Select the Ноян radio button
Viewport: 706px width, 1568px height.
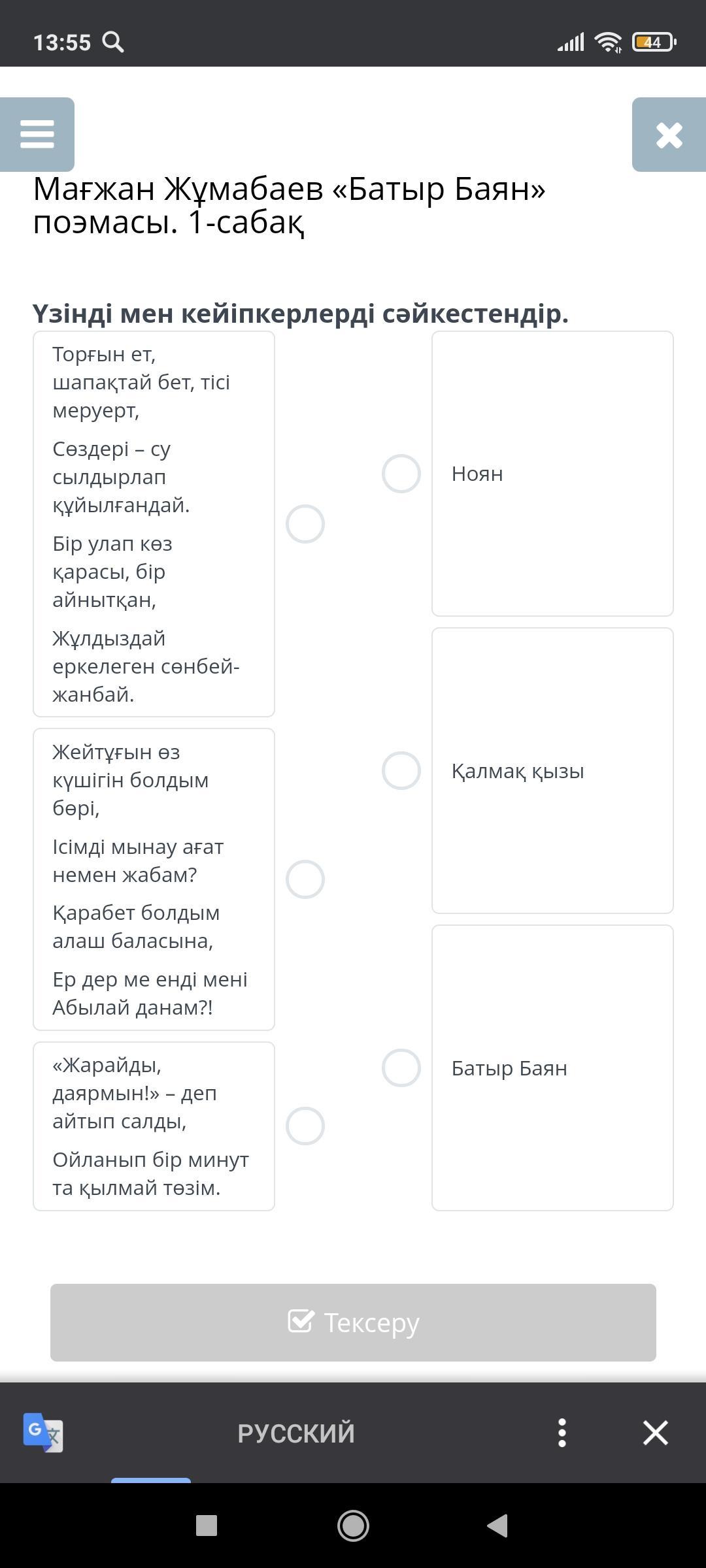point(401,474)
